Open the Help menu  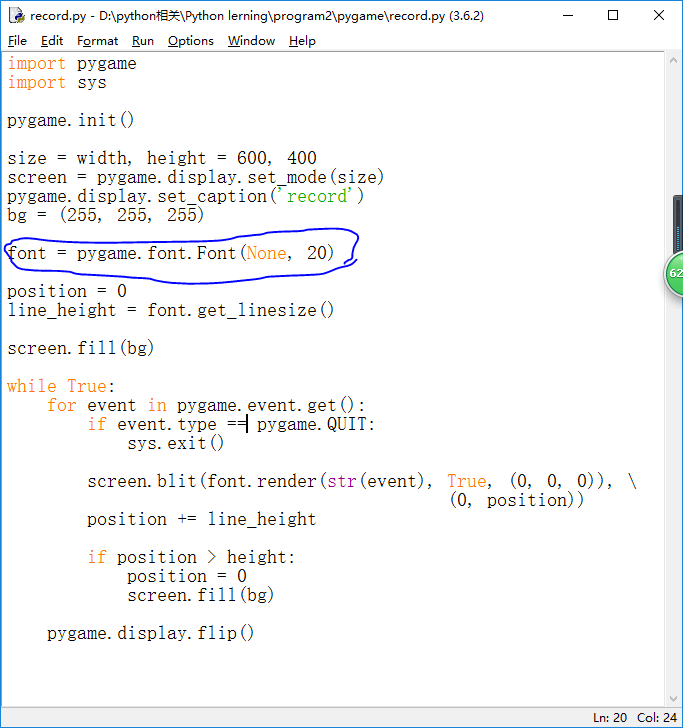pyautogui.click(x=302, y=41)
